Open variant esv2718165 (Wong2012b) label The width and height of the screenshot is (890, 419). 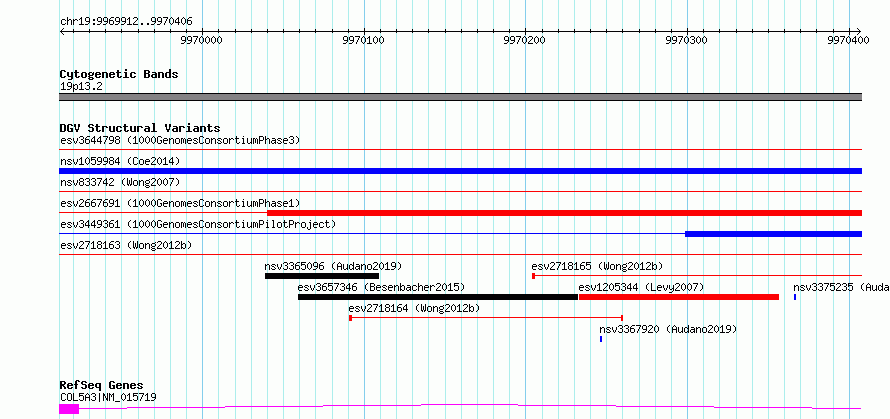click(597, 266)
